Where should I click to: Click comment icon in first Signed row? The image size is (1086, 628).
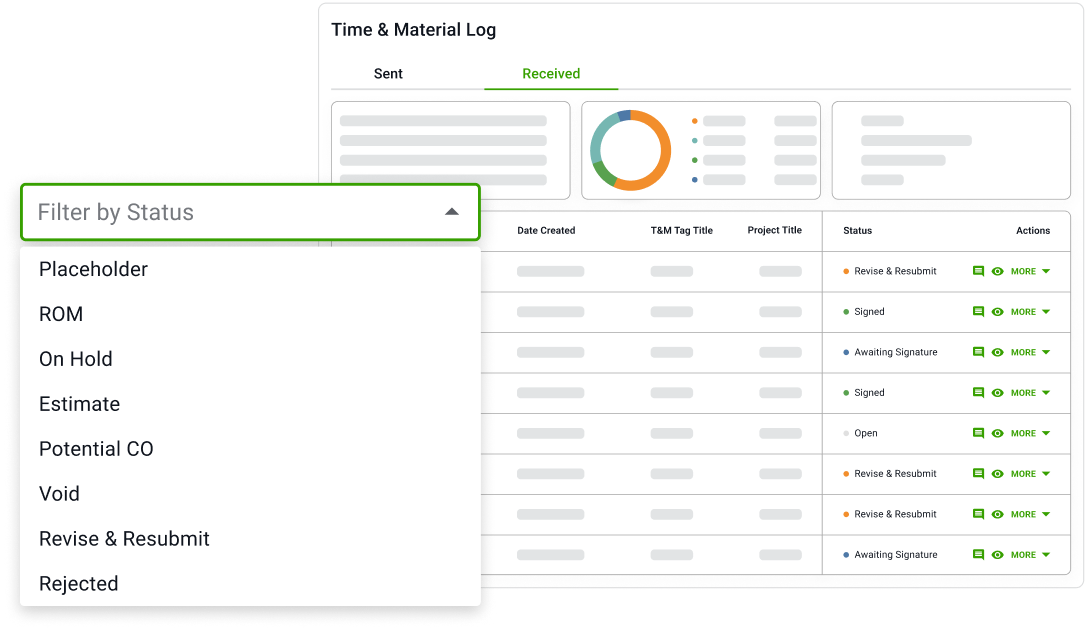click(x=978, y=312)
